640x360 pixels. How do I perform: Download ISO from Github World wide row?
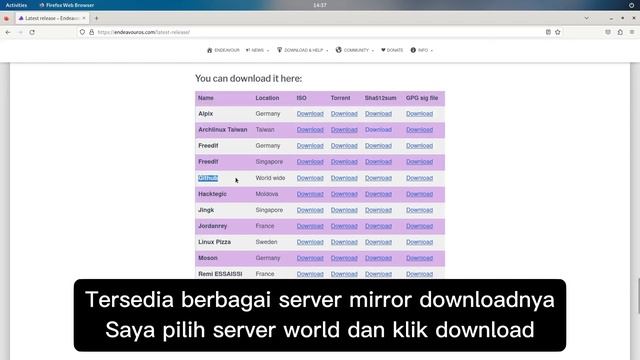(310, 178)
